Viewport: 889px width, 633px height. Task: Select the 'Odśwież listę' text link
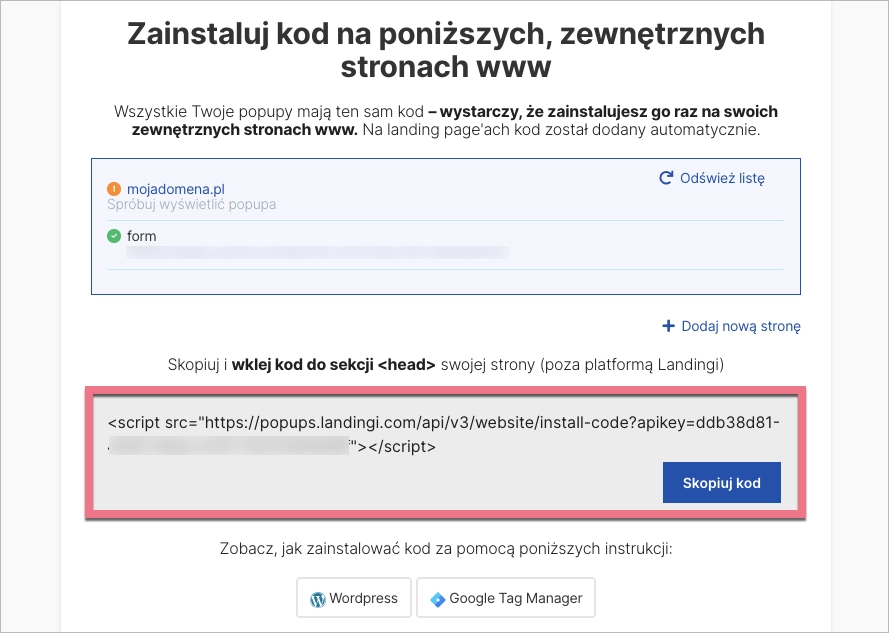point(722,179)
